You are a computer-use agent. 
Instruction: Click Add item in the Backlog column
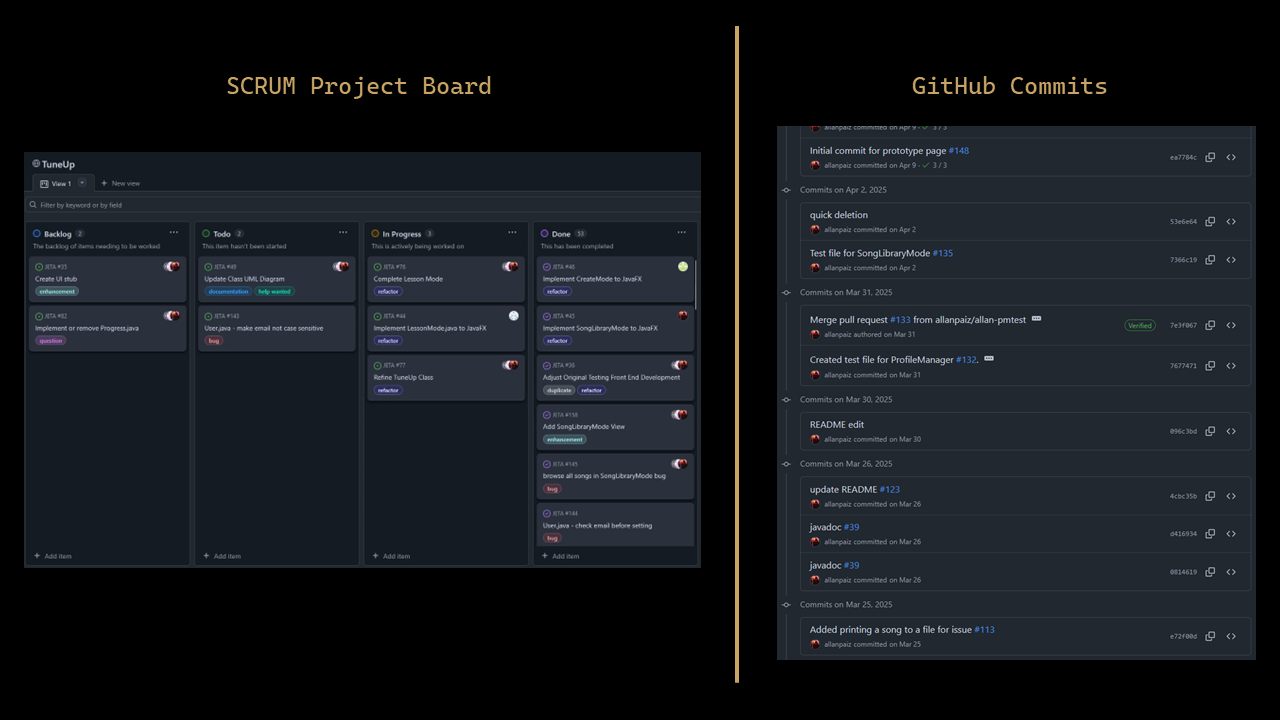(x=53, y=556)
